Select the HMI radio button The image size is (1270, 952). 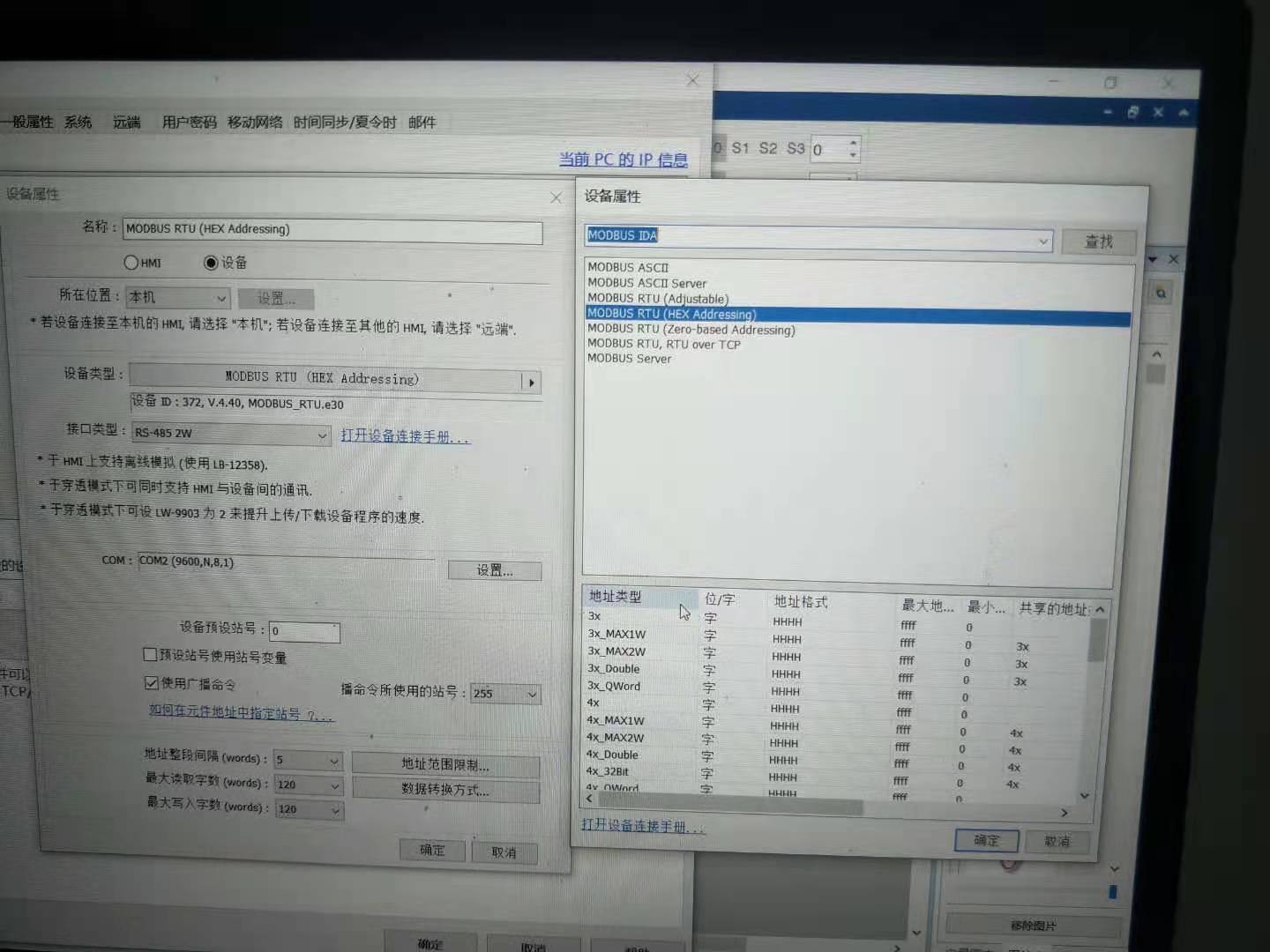(x=131, y=263)
